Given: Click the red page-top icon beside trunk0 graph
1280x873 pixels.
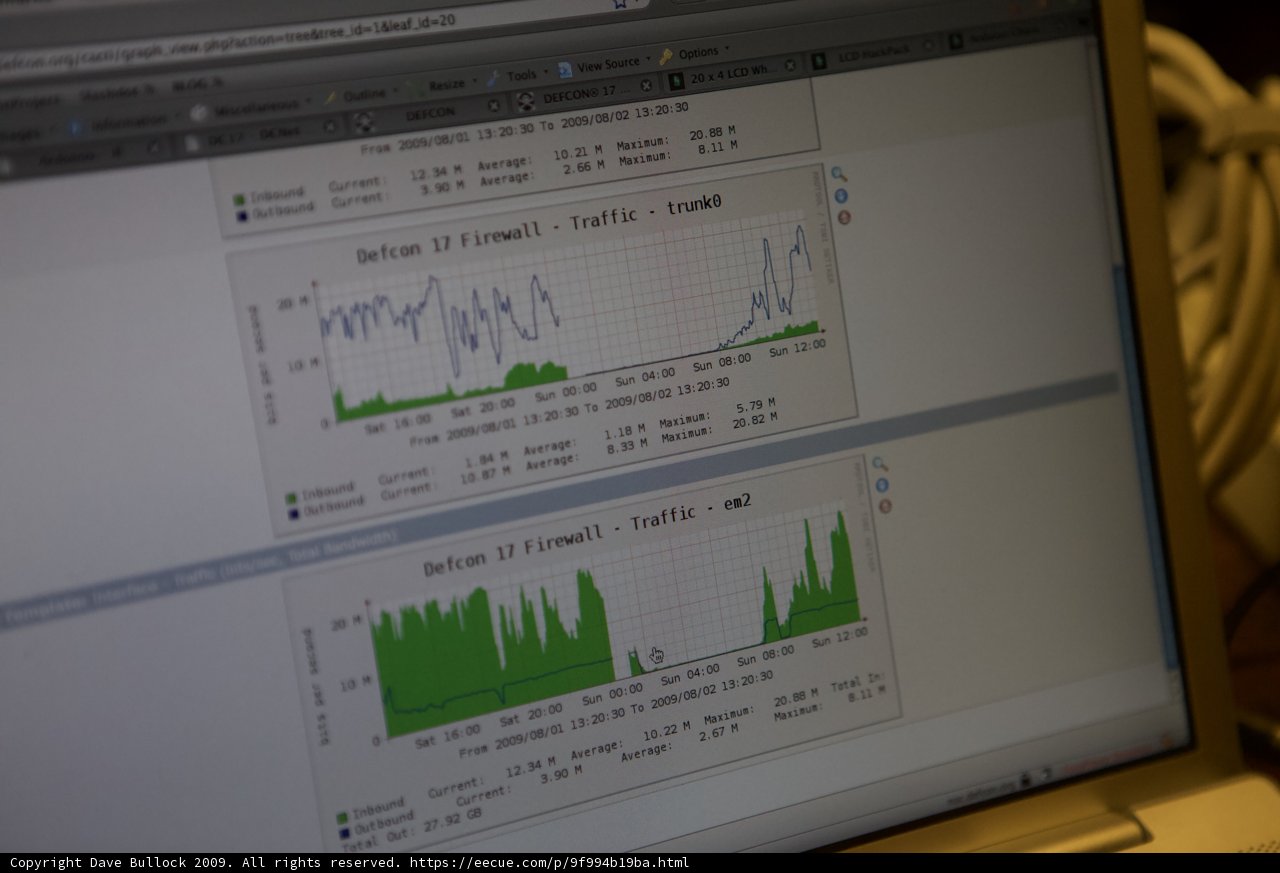Looking at the screenshot, I should (x=844, y=217).
